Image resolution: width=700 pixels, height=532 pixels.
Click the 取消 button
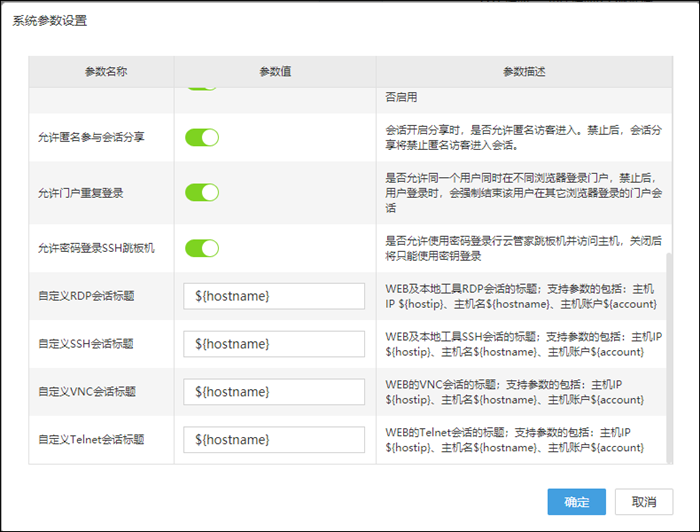643,502
